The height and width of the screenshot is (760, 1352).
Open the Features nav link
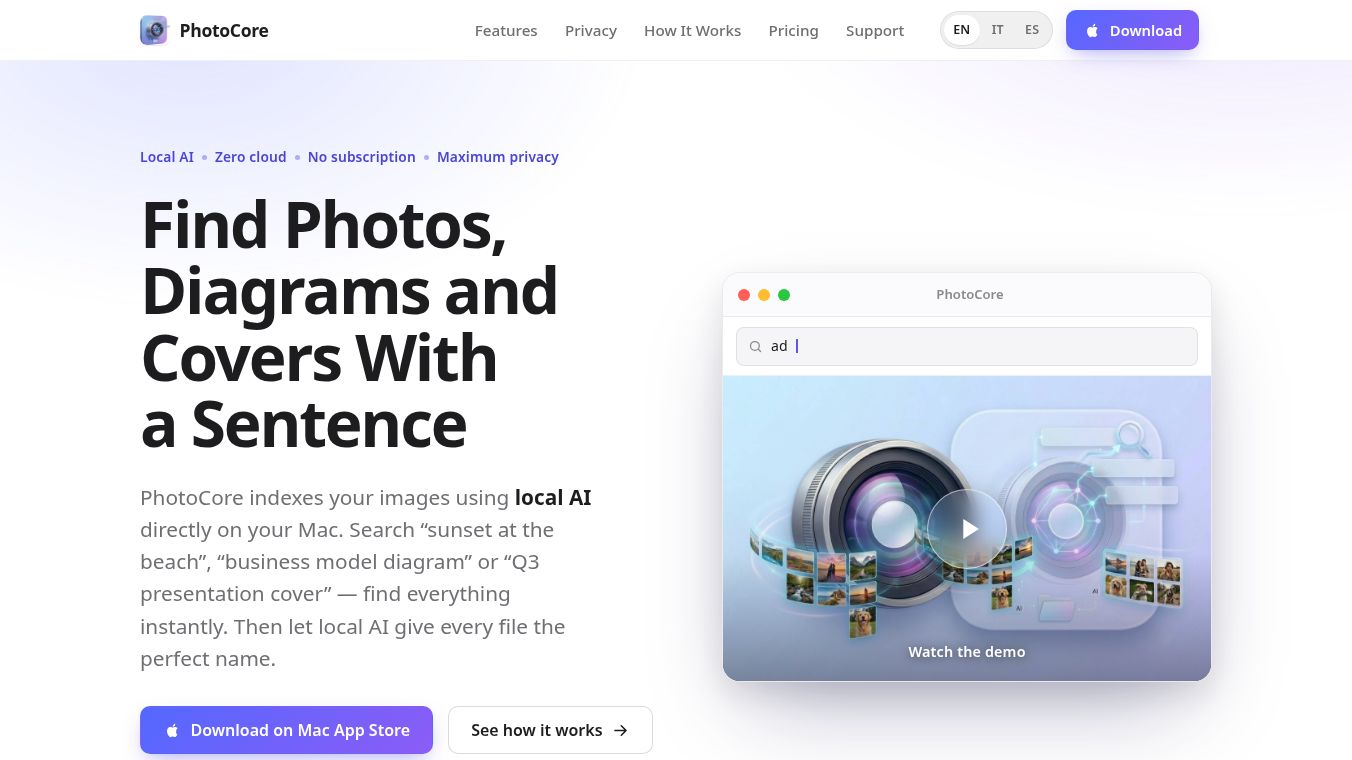[506, 31]
